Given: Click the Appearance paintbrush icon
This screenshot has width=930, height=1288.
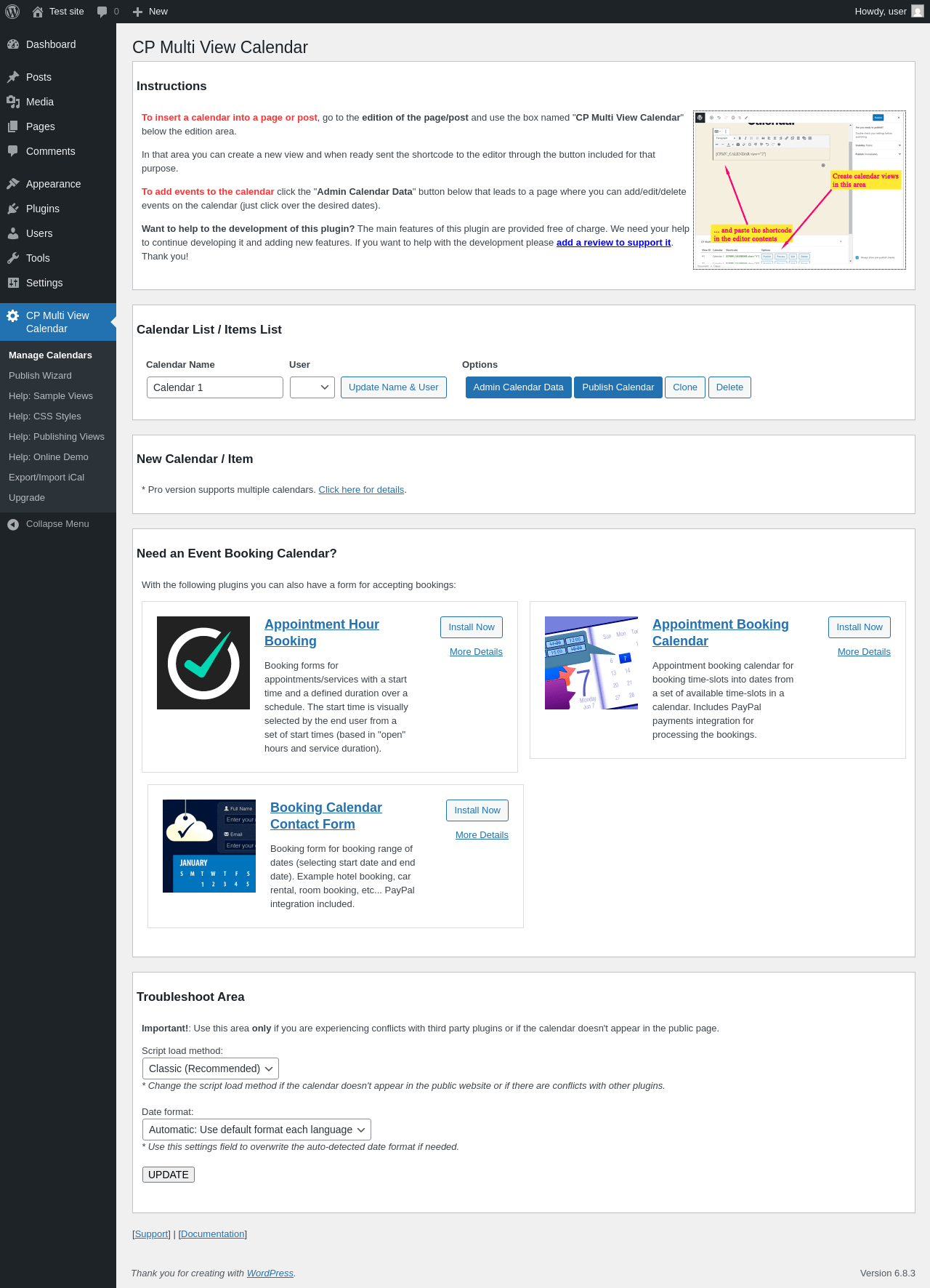Looking at the screenshot, I should pyautogui.click(x=13, y=184).
